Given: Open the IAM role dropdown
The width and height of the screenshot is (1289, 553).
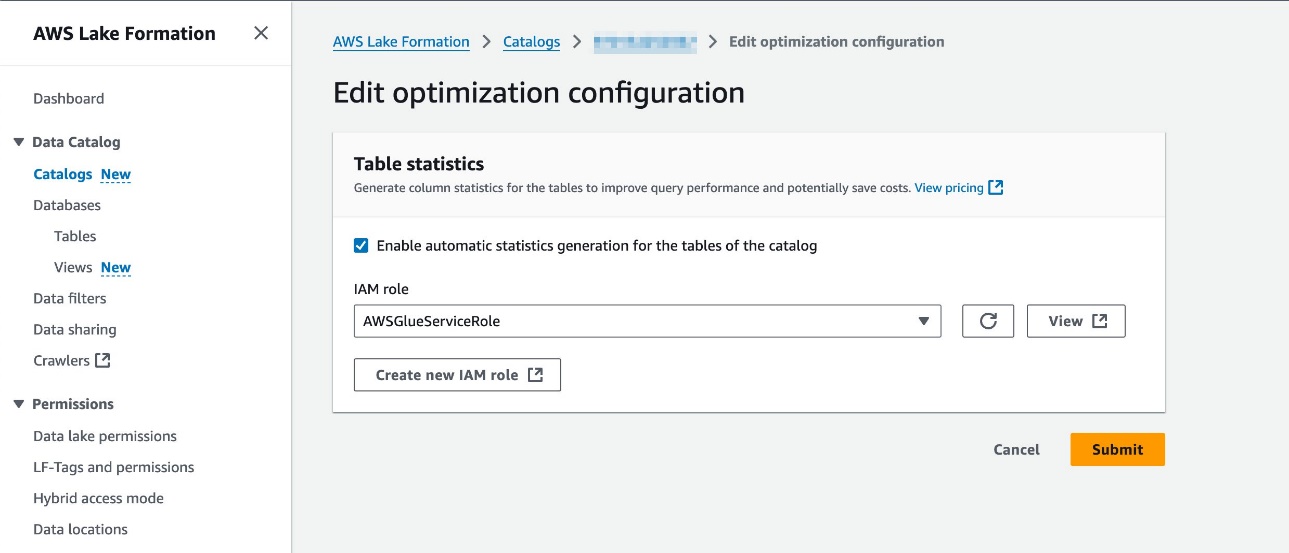Looking at the screenshot, I should [647, 321].
